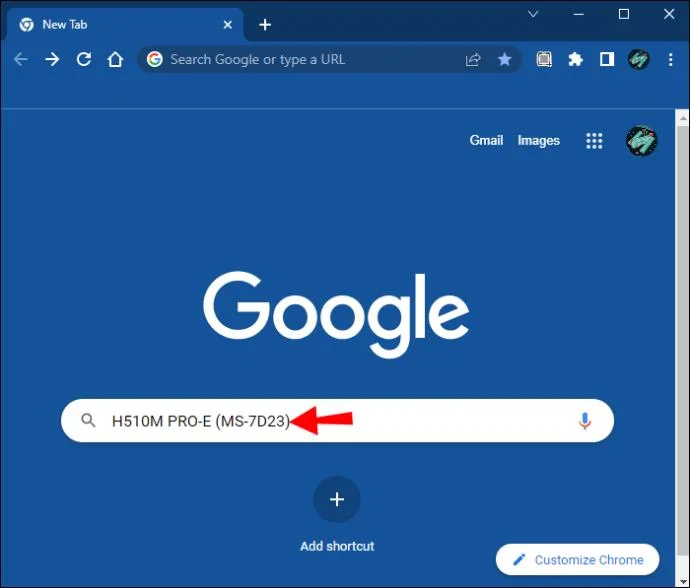Select the New Tab tab

pyautogui.click(x=124, y=24)
